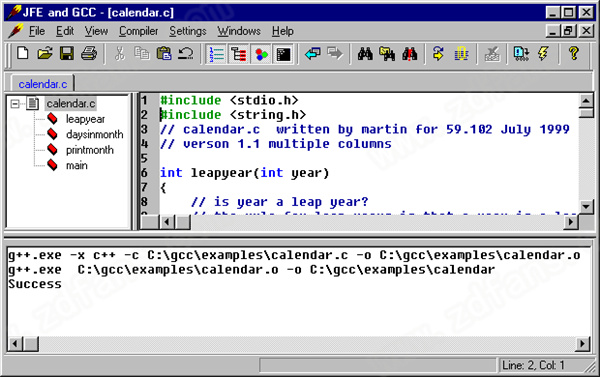Toggle the function tree view button

click(x=239, y=54)
